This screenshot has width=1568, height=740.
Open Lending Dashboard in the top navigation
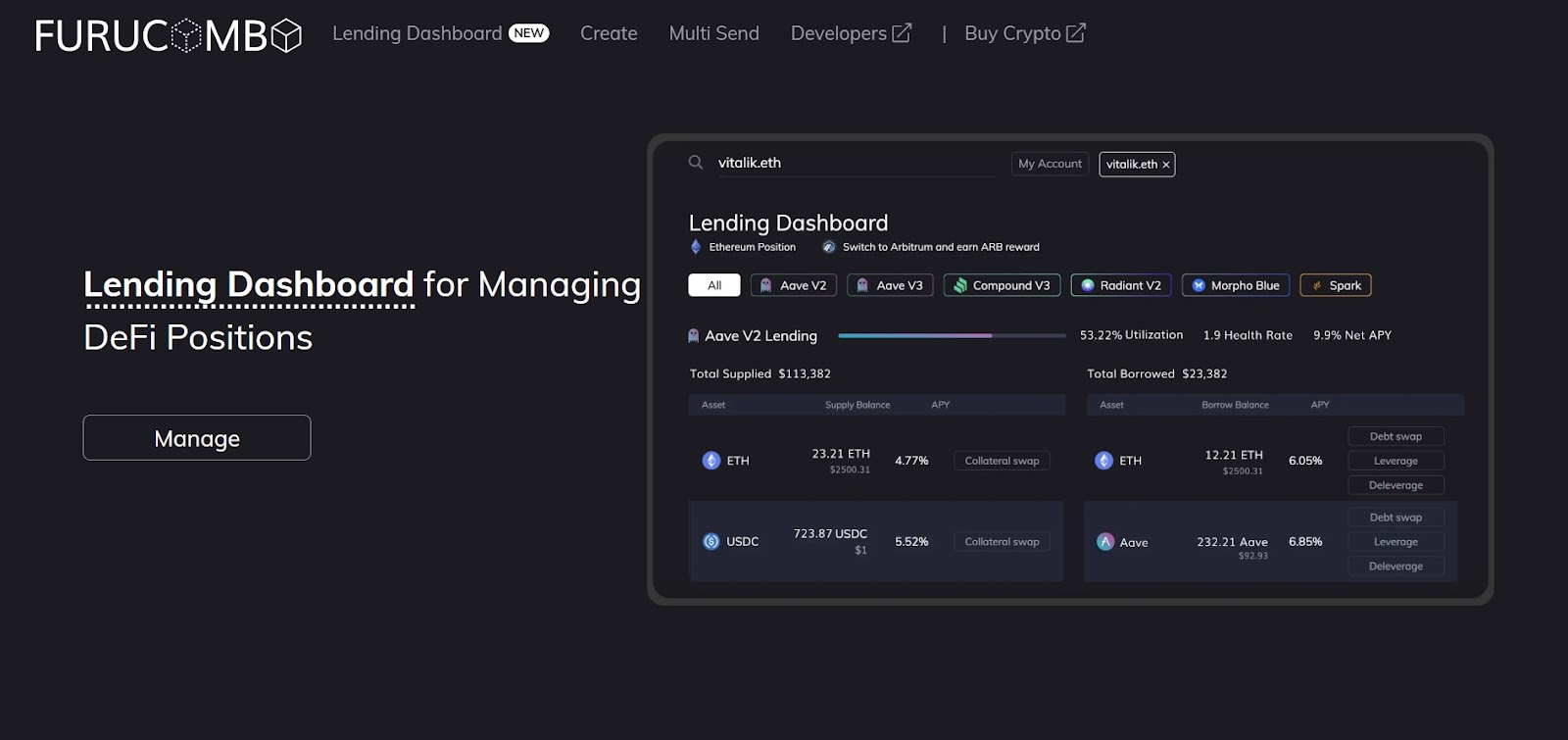pyautogui.click(x=416, y=33)
